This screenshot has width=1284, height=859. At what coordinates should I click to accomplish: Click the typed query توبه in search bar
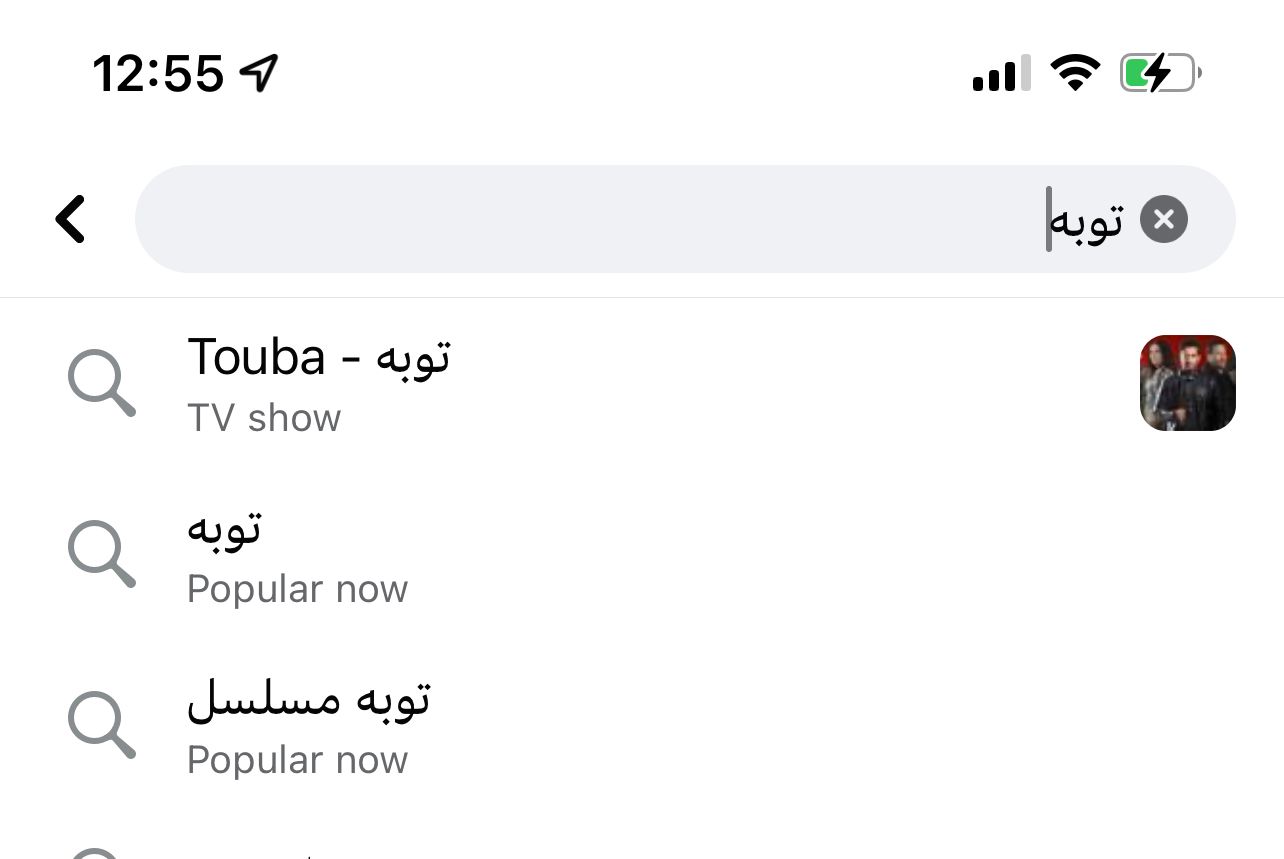click(1088, 220)
